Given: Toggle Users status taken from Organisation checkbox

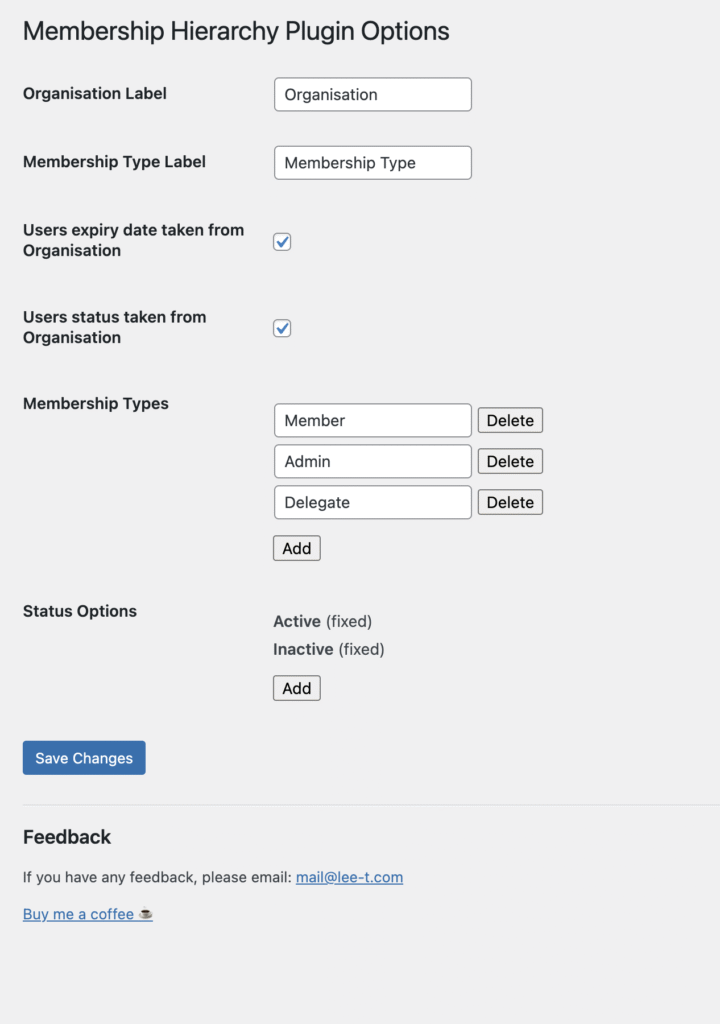Looking at the screenshot, I should click(282, 328).
